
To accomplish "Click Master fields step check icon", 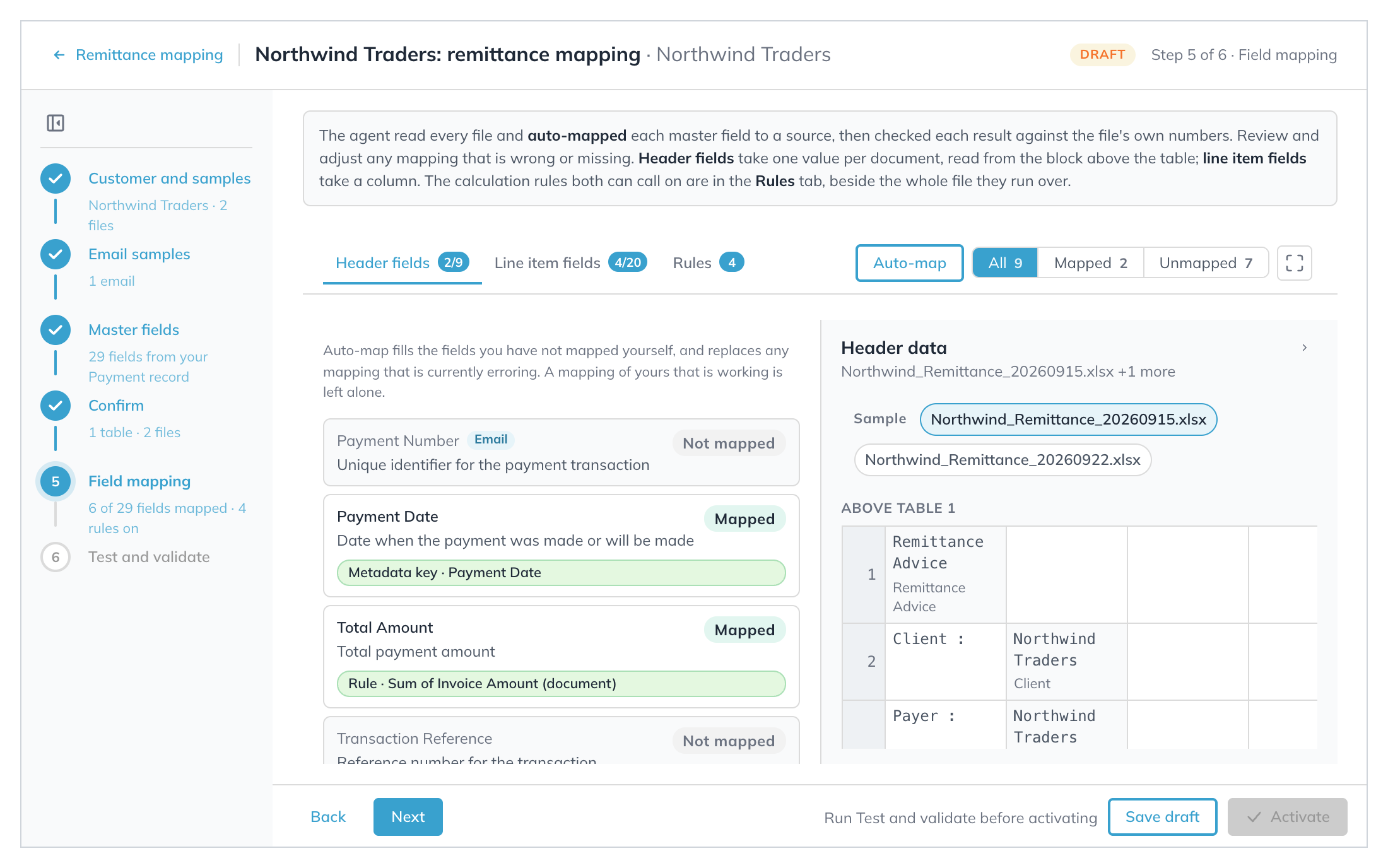I will (56, 330).
